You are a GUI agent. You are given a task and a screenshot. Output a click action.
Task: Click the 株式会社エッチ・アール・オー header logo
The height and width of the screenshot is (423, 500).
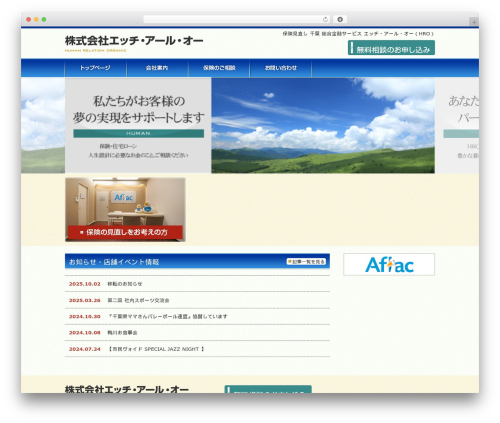[134, 41]
